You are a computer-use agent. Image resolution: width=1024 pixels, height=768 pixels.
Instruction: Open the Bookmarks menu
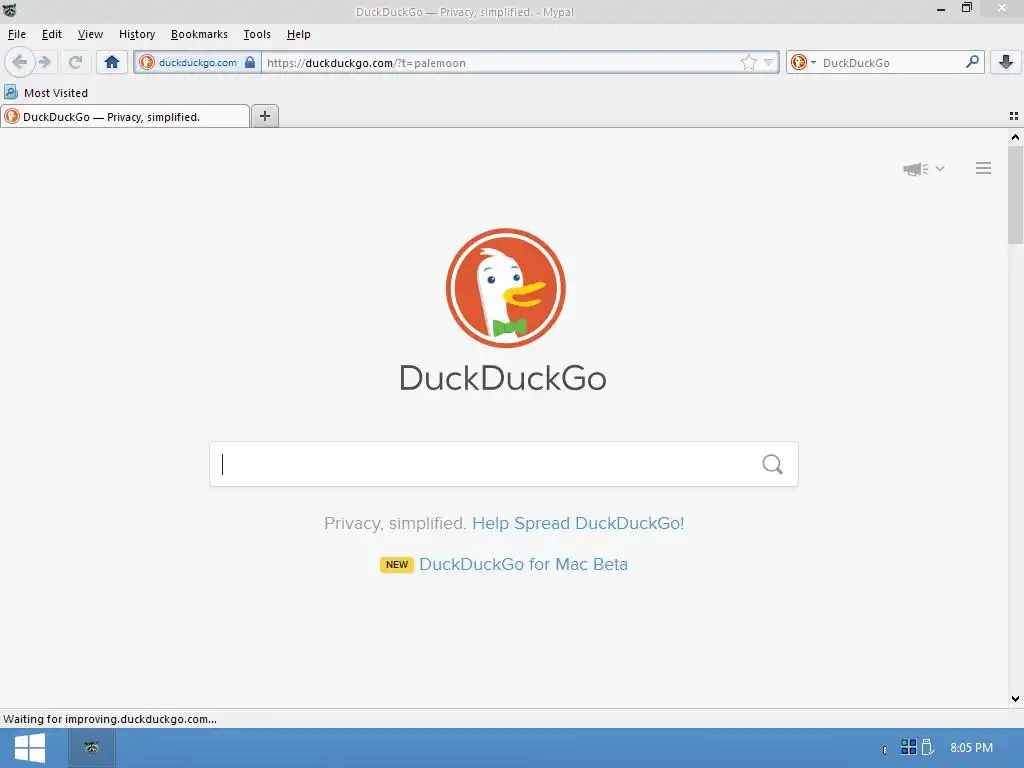tap(199, 34)
